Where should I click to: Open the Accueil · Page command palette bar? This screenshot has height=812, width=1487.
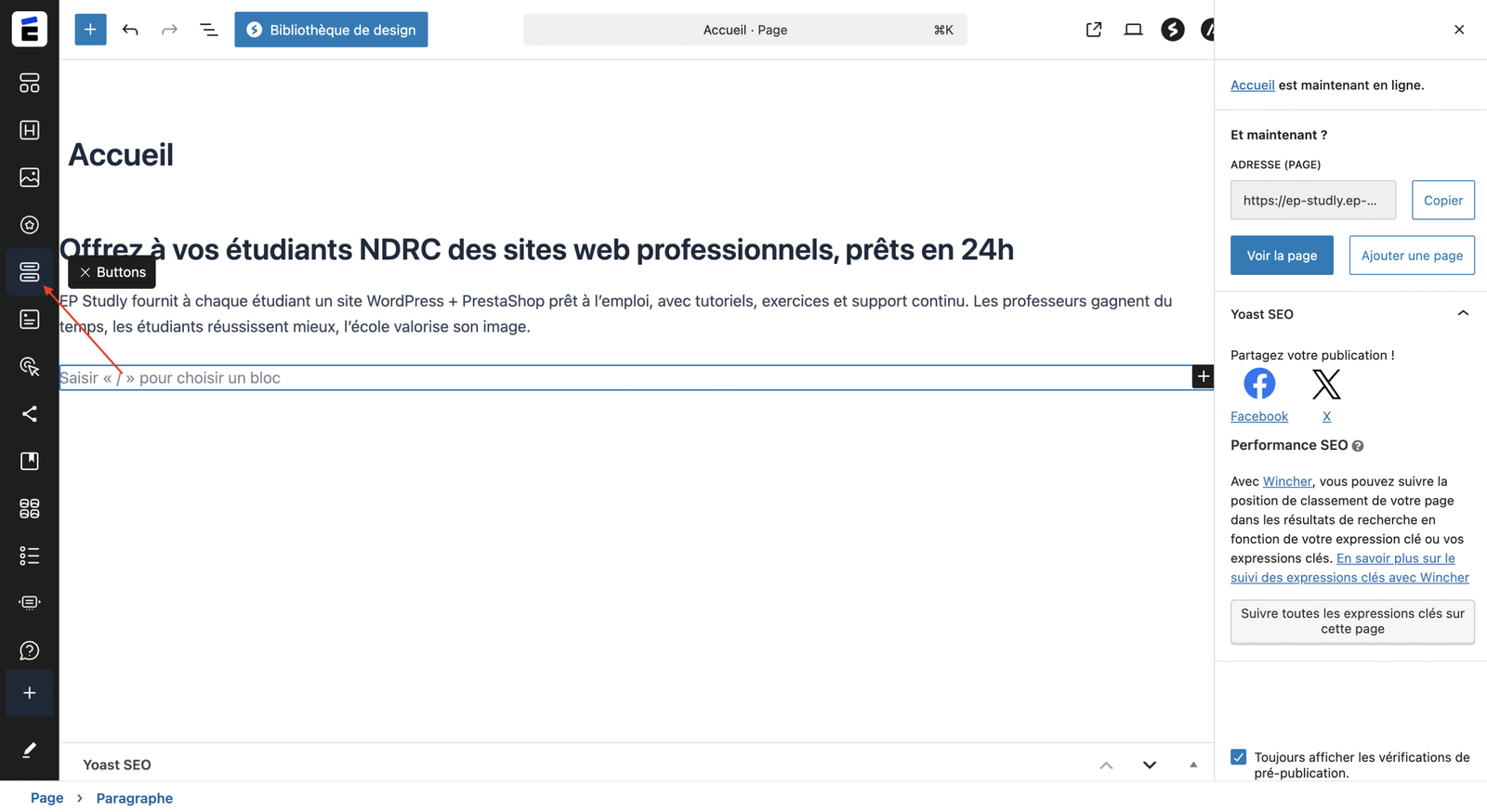745,30
